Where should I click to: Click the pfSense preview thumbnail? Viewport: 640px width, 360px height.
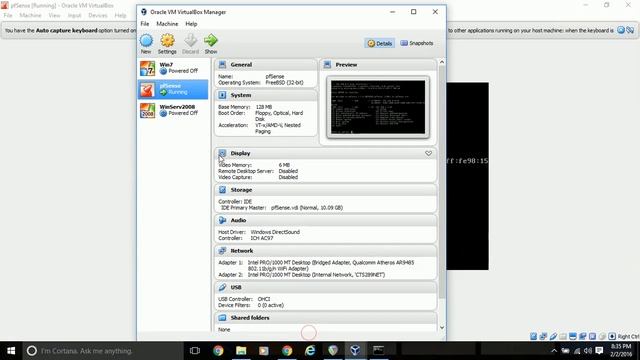[x=378, y=107]
